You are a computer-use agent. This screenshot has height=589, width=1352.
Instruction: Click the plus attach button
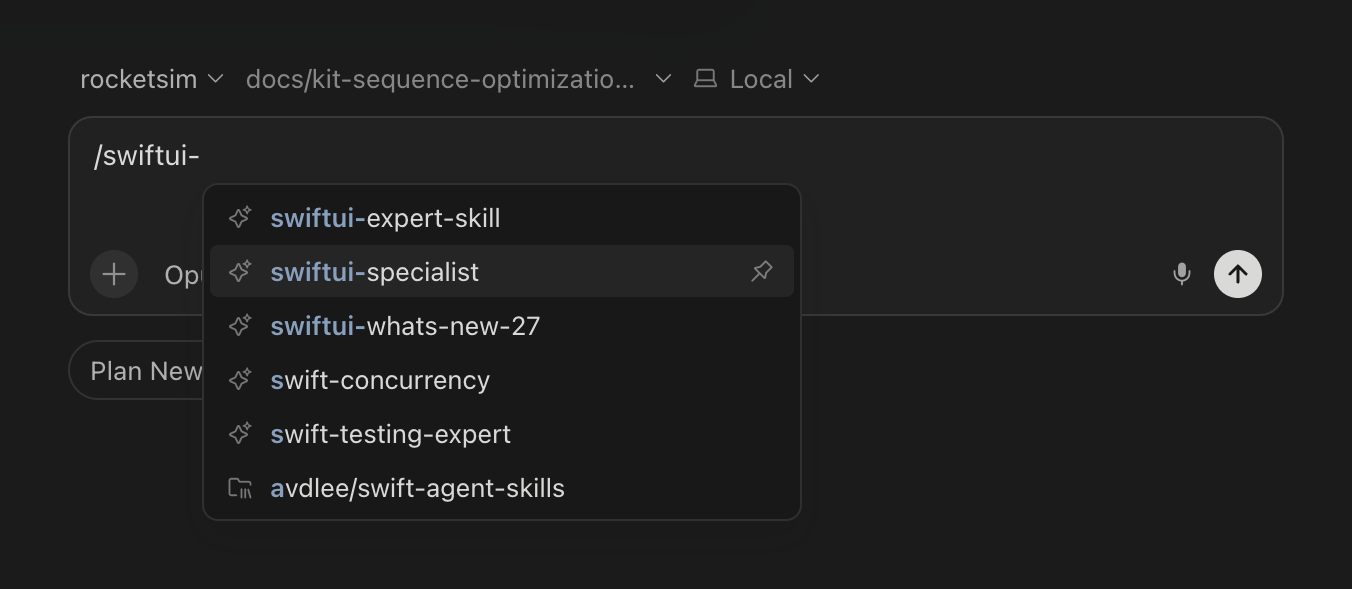tap(114, 274)
